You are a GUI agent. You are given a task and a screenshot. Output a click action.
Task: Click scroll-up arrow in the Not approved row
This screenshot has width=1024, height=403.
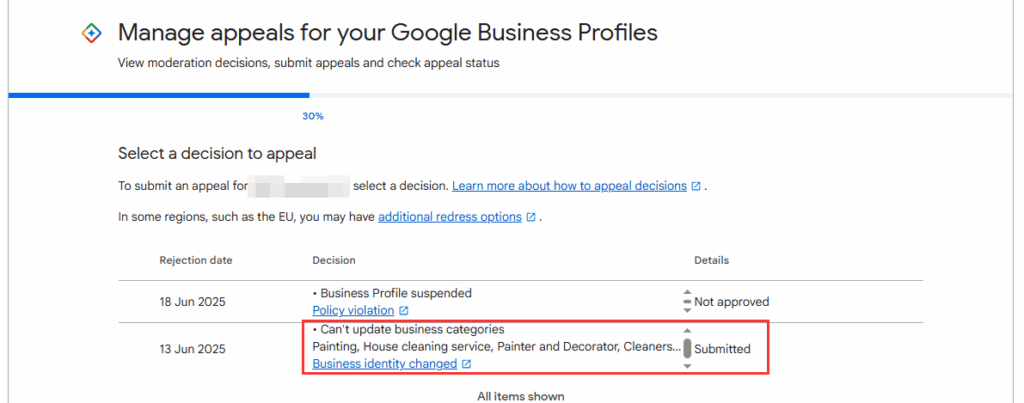point(687,294)
